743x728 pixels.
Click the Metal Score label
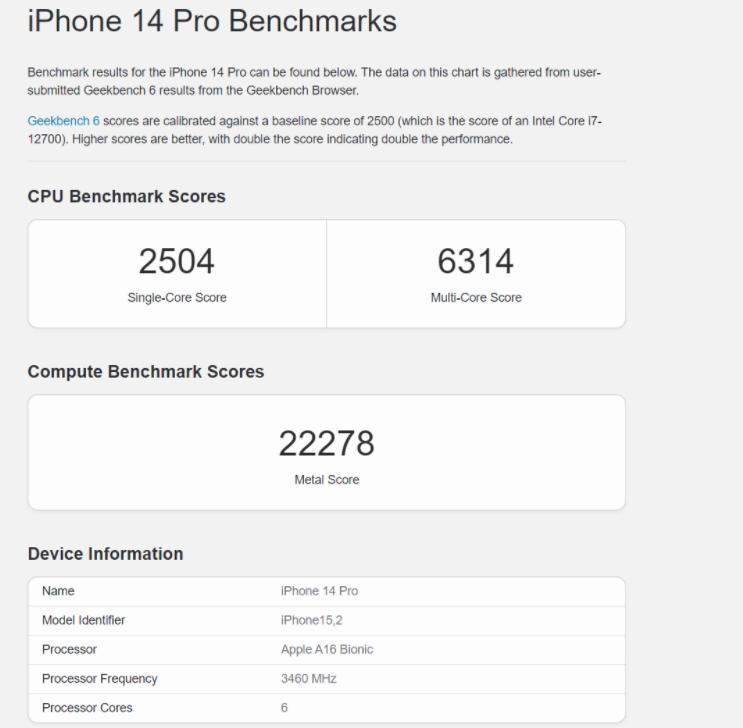click(x=326, y=480)
